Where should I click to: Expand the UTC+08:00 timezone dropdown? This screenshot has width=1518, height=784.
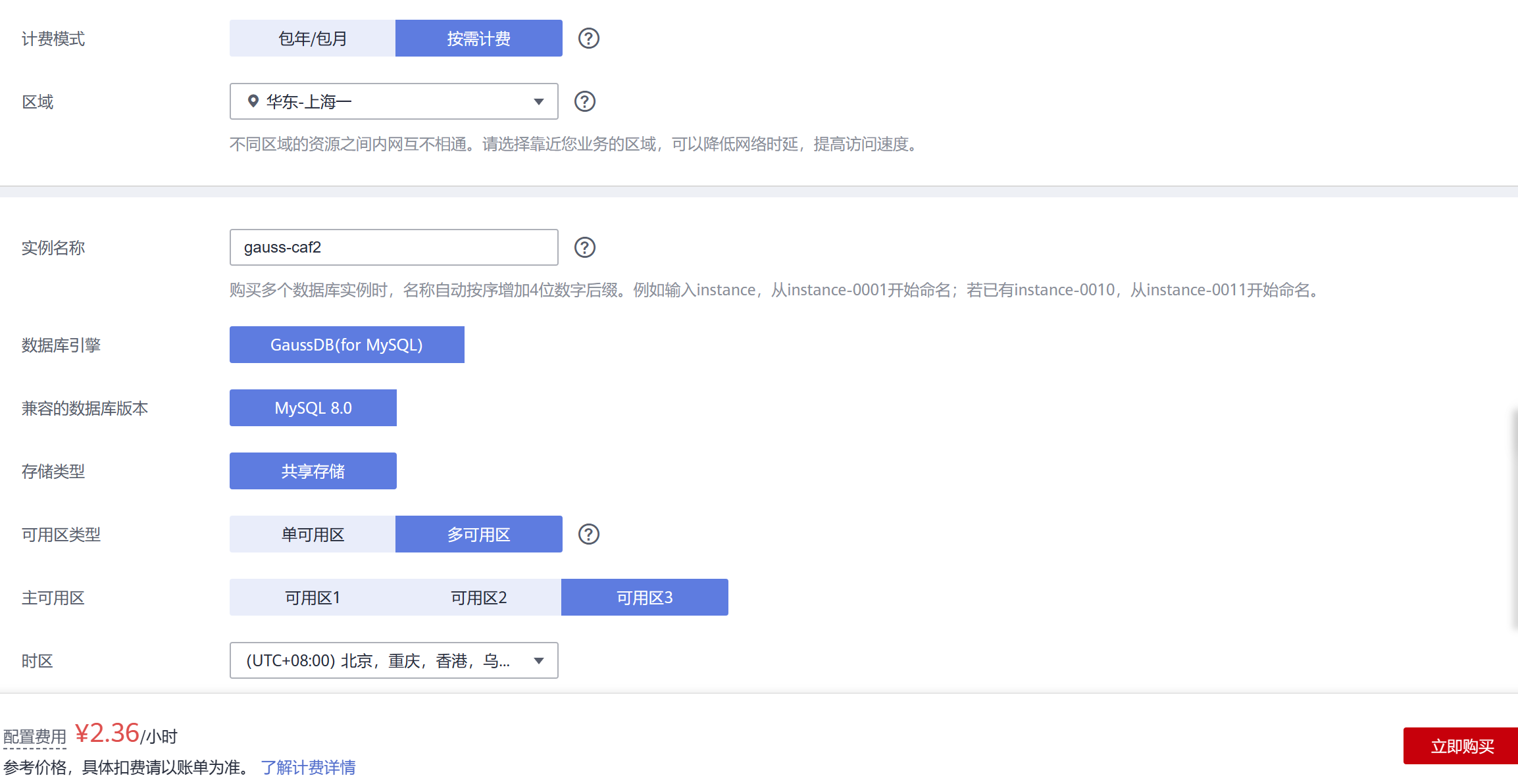(393, 660)
